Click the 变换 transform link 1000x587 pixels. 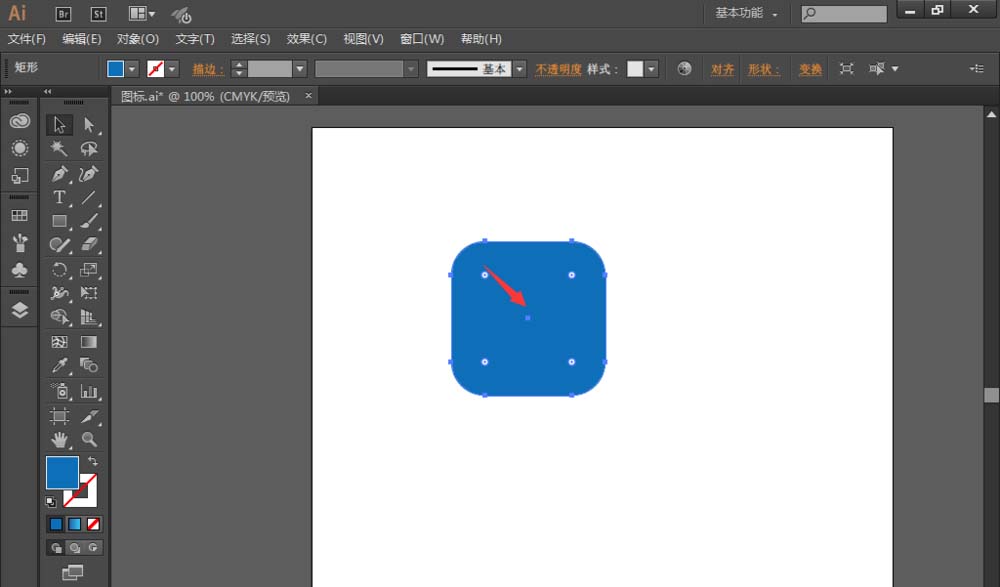[x=810, y=69]
